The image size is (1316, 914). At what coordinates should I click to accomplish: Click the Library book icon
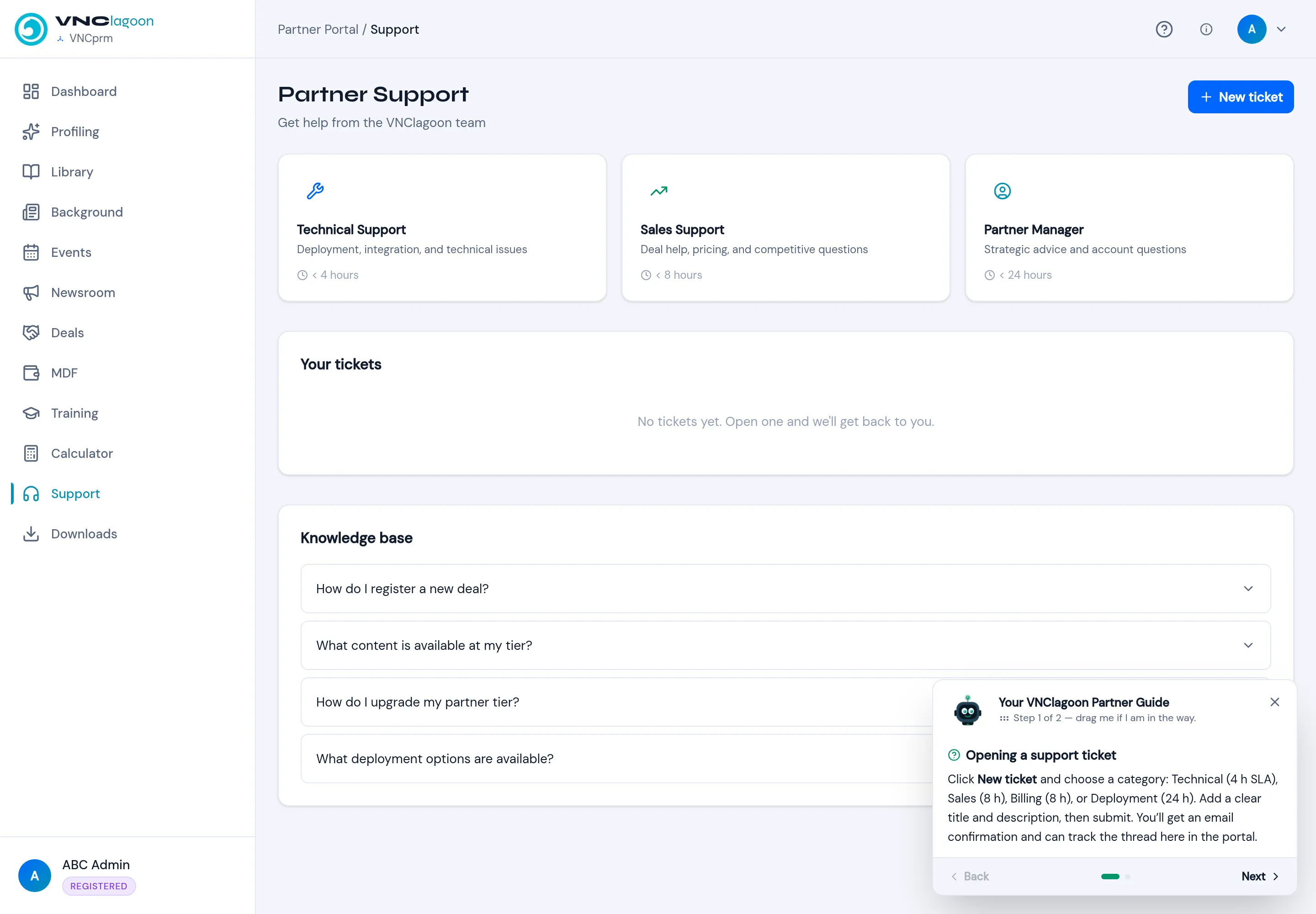[31, 172]
